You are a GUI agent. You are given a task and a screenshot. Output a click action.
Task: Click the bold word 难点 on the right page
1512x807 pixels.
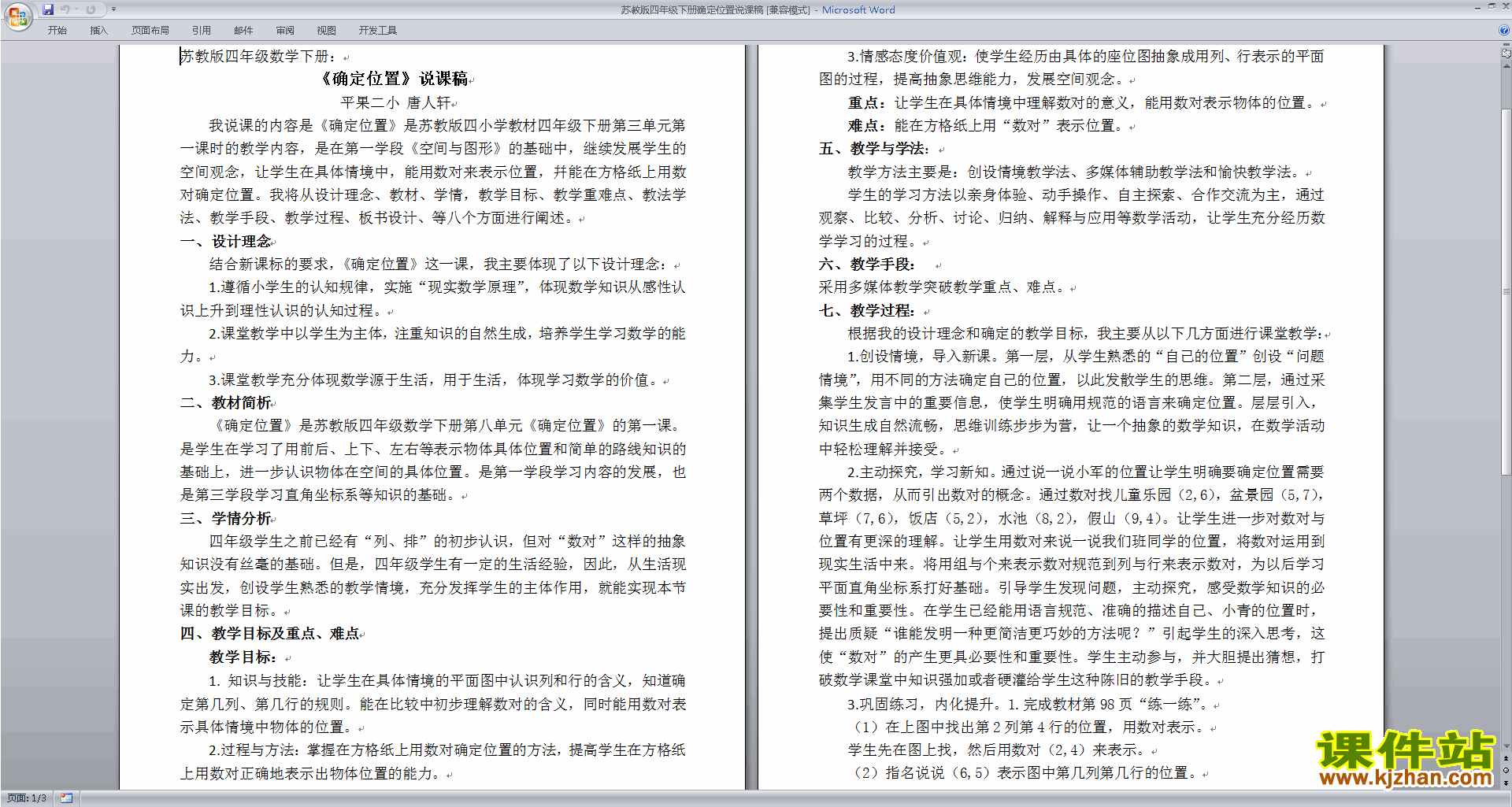pyautogui.click(x=863, y=126)
